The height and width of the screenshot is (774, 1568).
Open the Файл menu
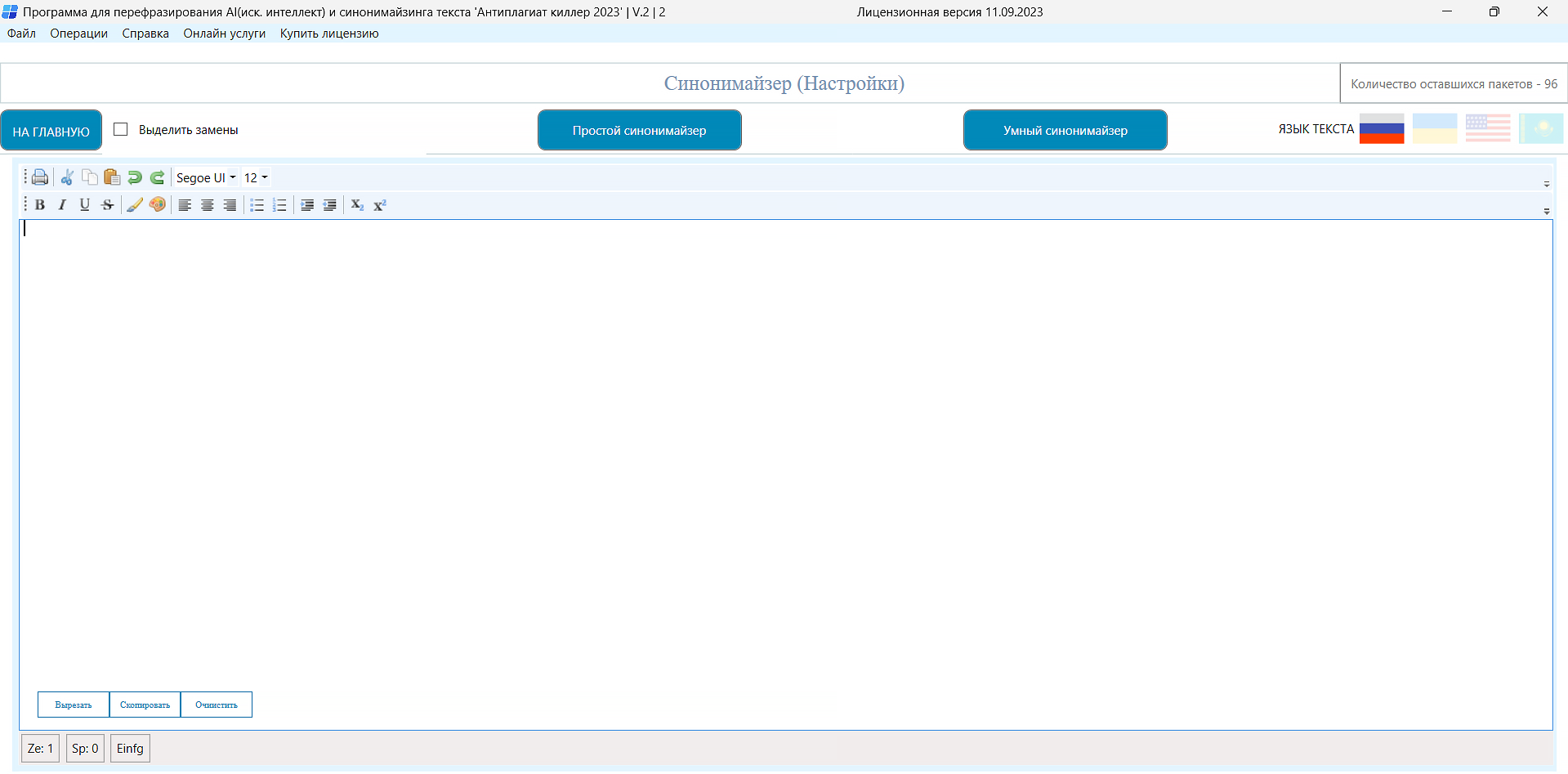(21, 34)
